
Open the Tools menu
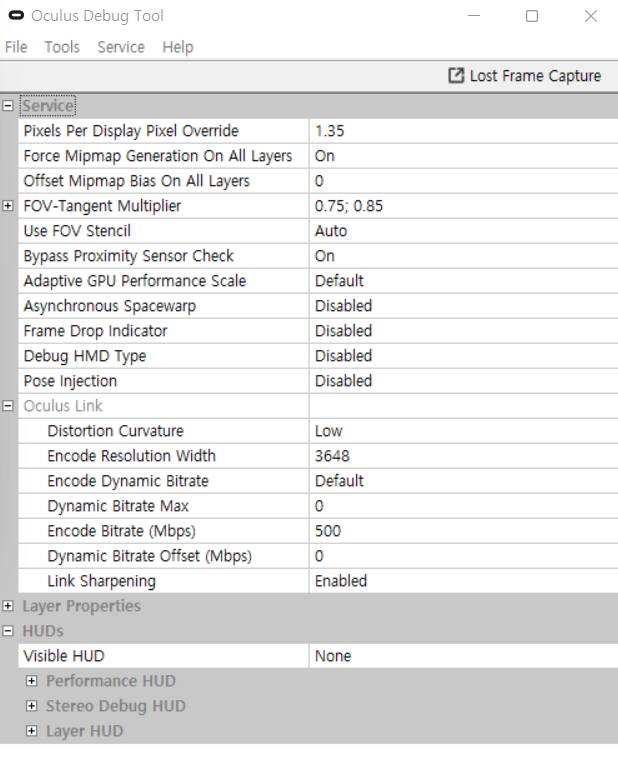coord(60,47)
